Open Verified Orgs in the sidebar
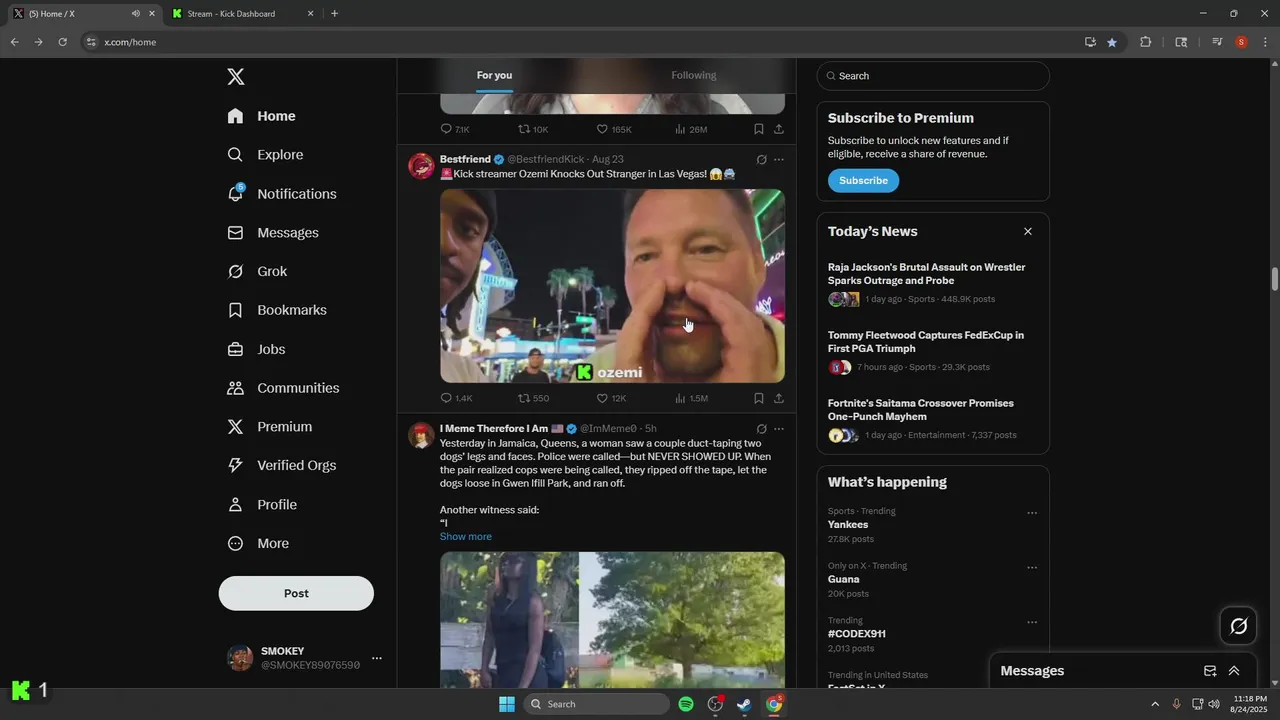 point(282,465)
